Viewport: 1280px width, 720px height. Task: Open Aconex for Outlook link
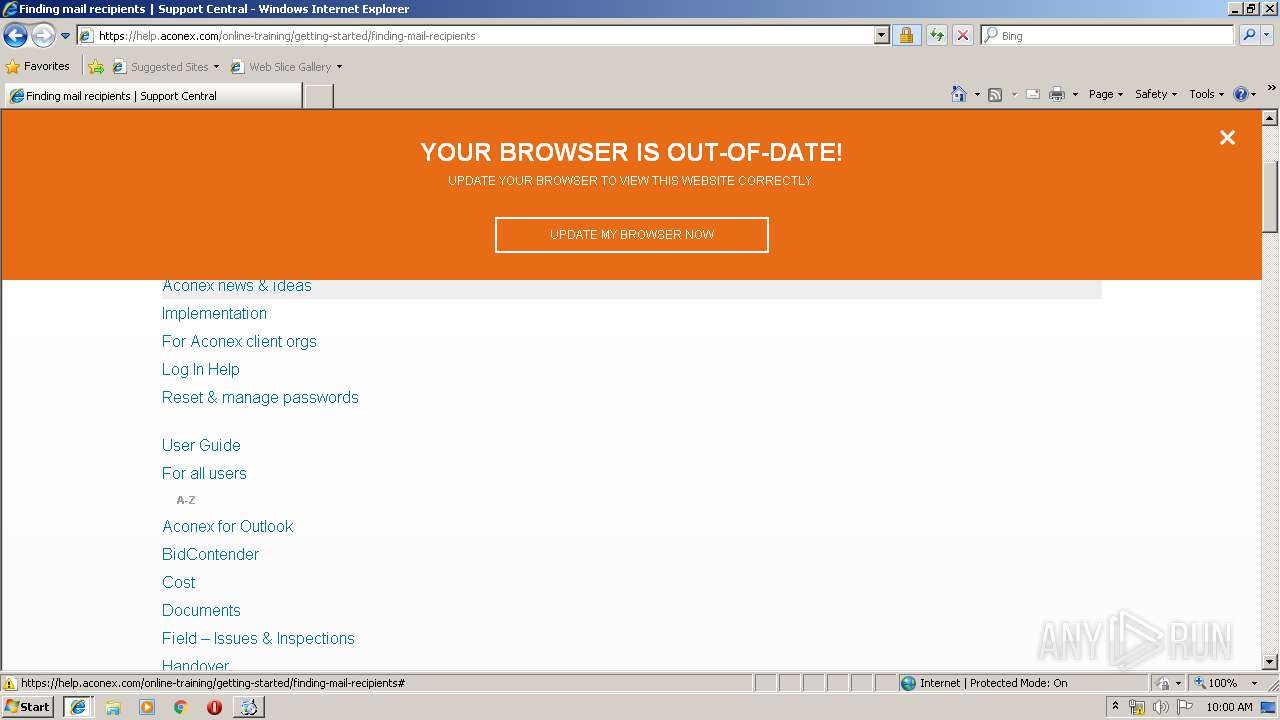point(227,526)
